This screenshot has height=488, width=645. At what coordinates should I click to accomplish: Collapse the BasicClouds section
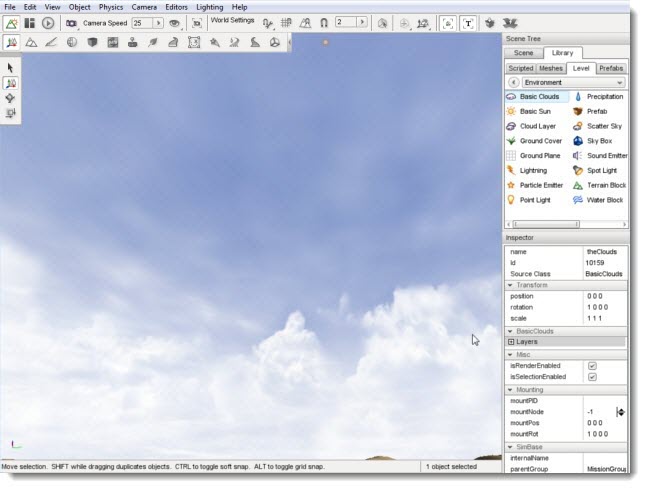point(510,331)
